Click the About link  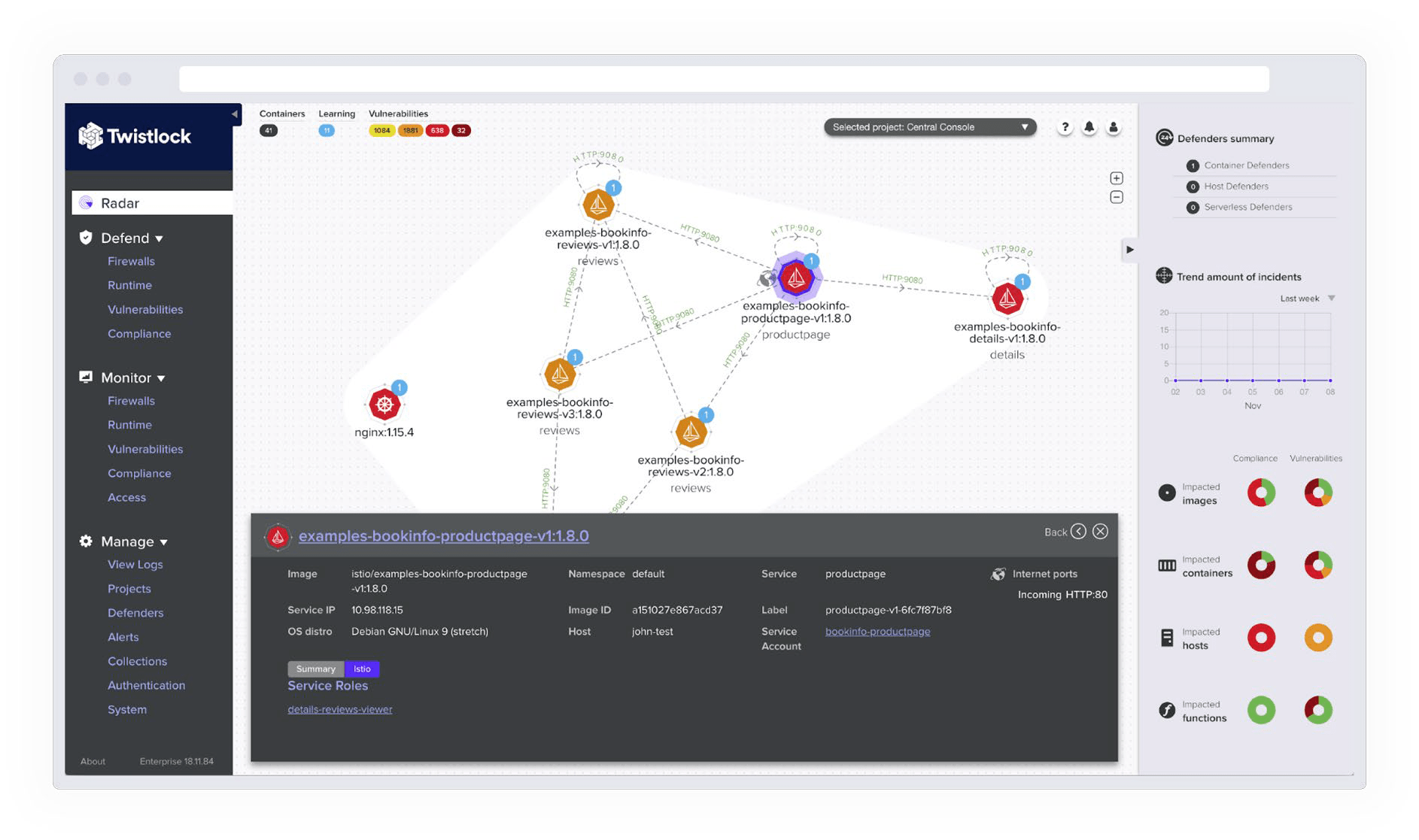point(93,761)
